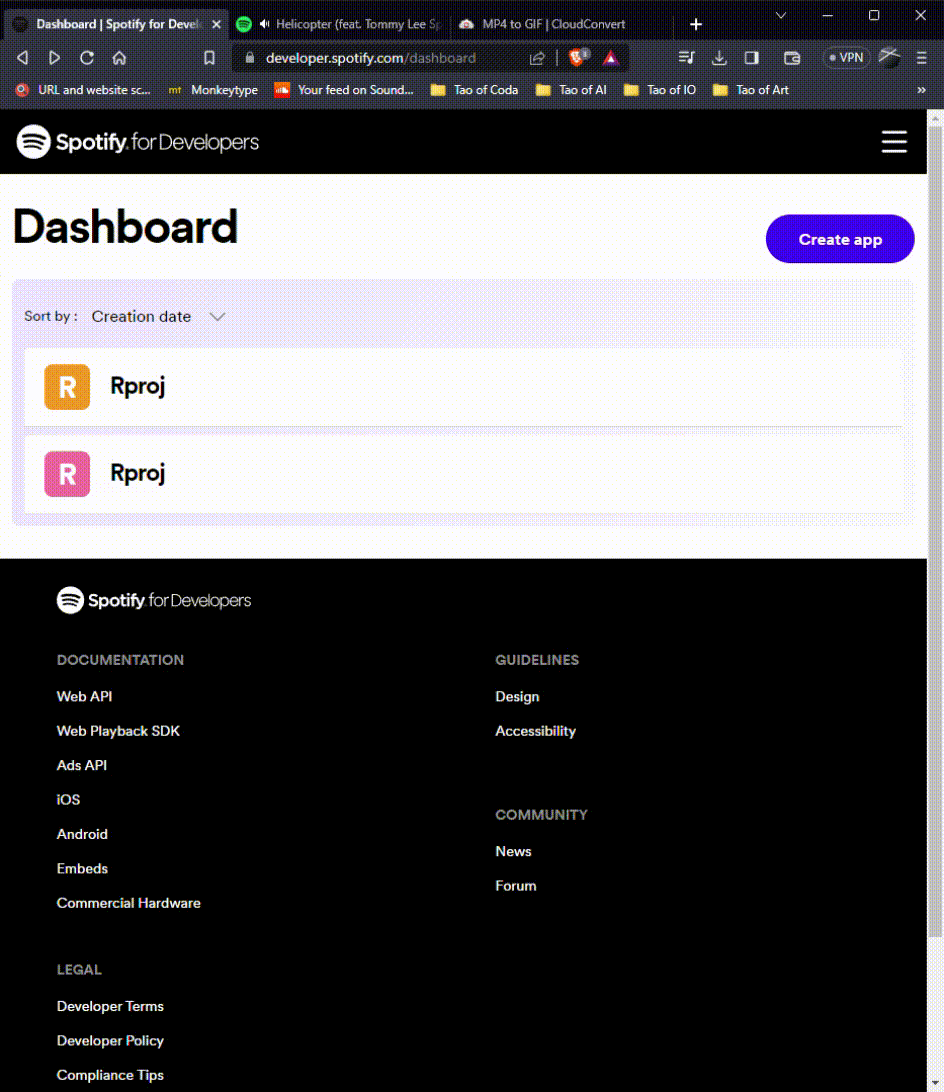
Task: Open the orange R app icon for Rproj
Action: point(67,387)
